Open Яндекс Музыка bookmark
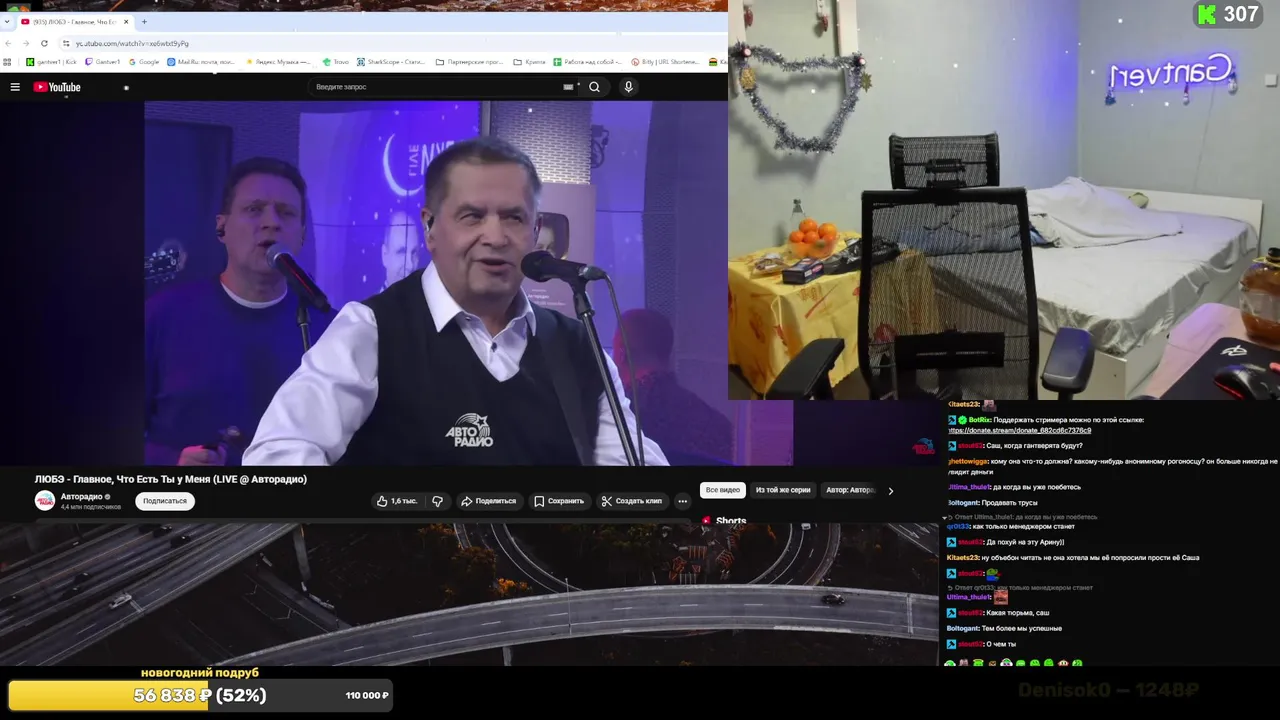The height and width of the screenshot is (720, 1280). click(x=279, y=62)
